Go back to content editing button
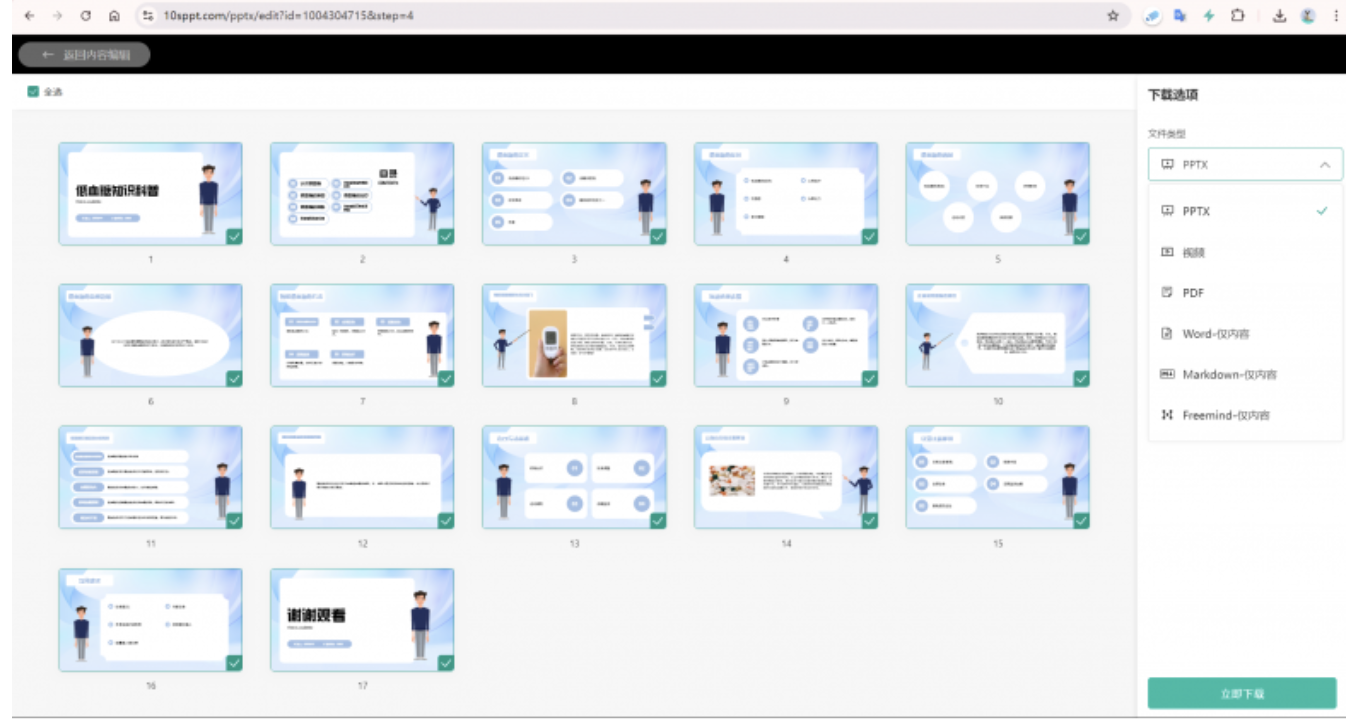The height and width of the screenshot is (728, 1346). (x=85, y=55)
